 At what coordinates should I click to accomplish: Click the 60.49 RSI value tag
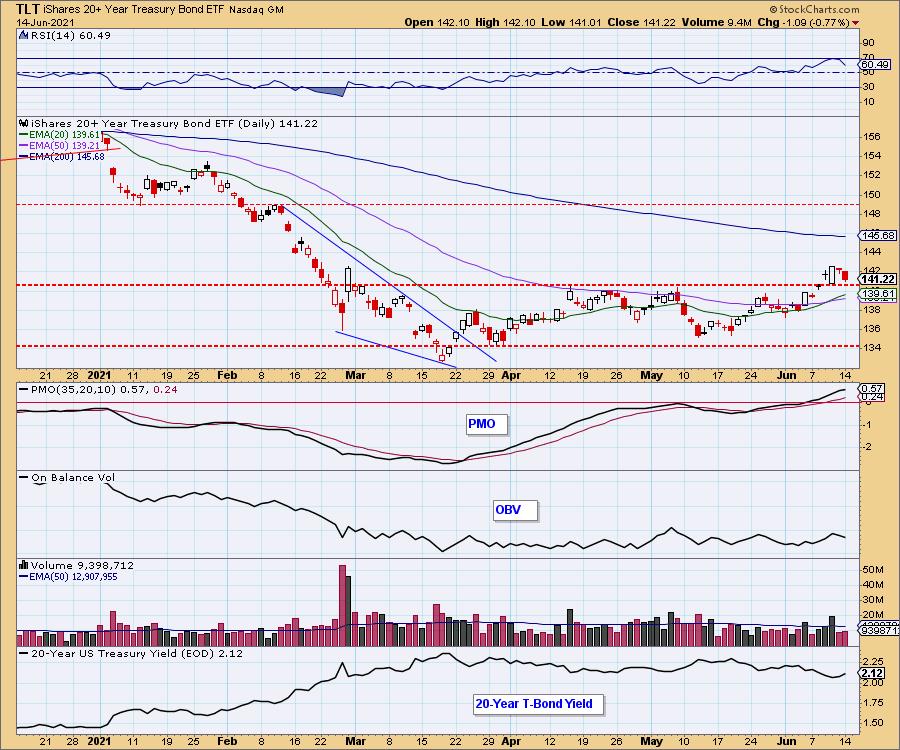pyautogui.click(x=876, y=65)
